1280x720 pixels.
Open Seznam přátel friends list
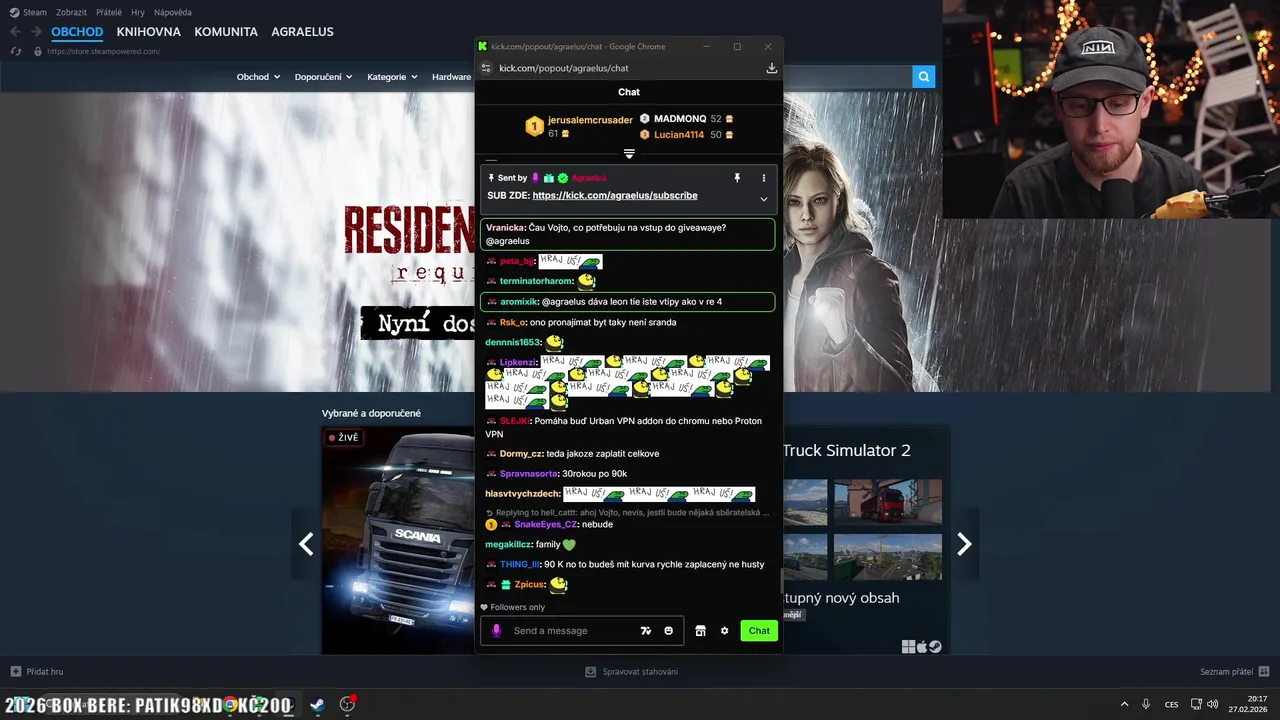tap(1235, 672)
